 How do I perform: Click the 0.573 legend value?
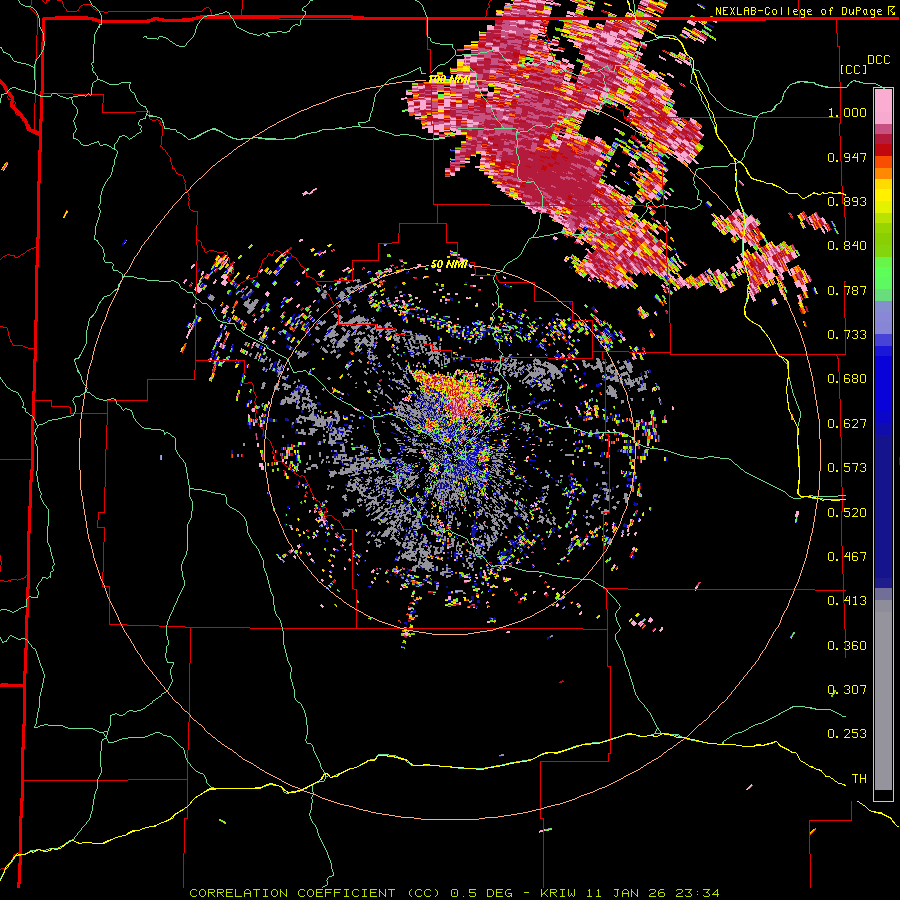click(x=847, y=468)
